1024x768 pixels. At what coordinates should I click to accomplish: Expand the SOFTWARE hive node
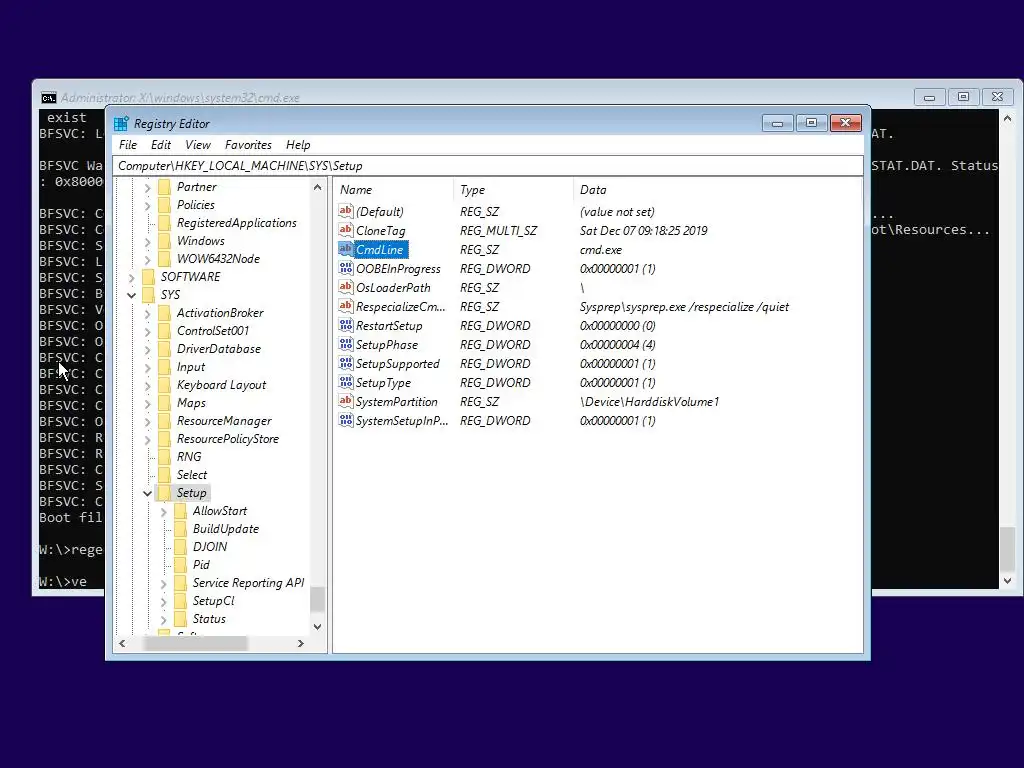(131, 278)
